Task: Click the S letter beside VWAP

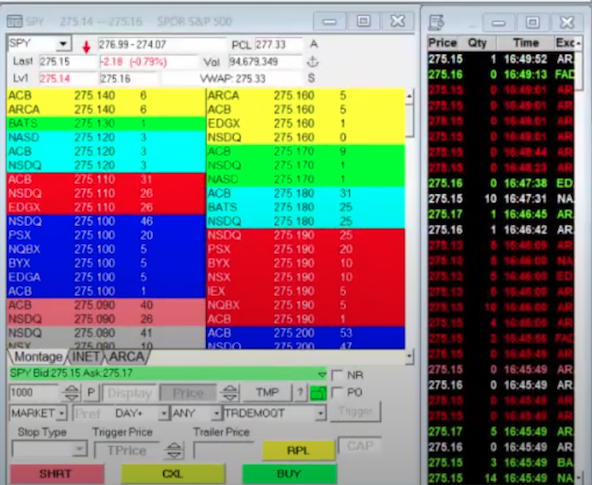Action: click(311, 78)
